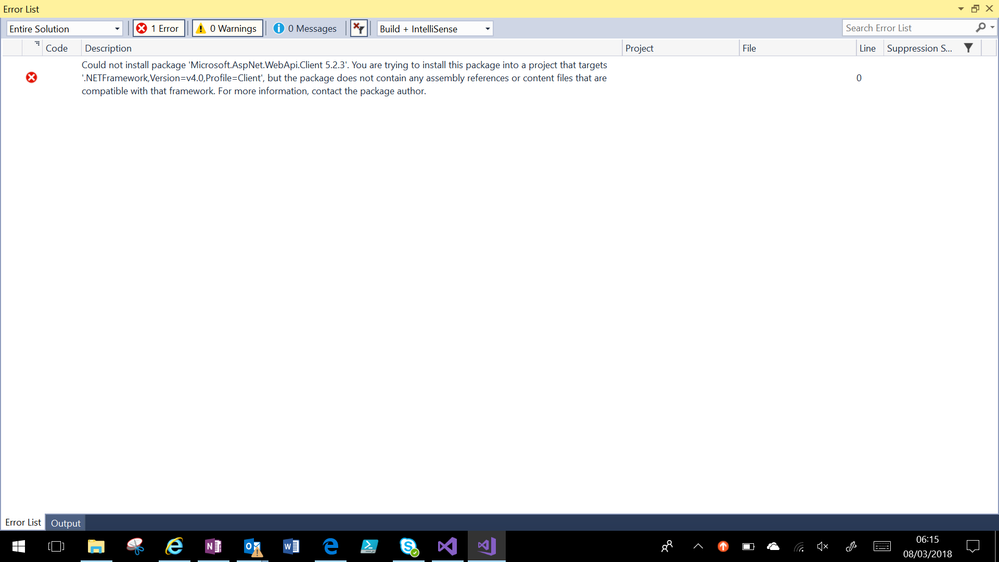Image resolution: width=999 pixels, height=562 pixels.
Task: Toggle the 0 Messages filter button
Action: (x=305, y=29)
